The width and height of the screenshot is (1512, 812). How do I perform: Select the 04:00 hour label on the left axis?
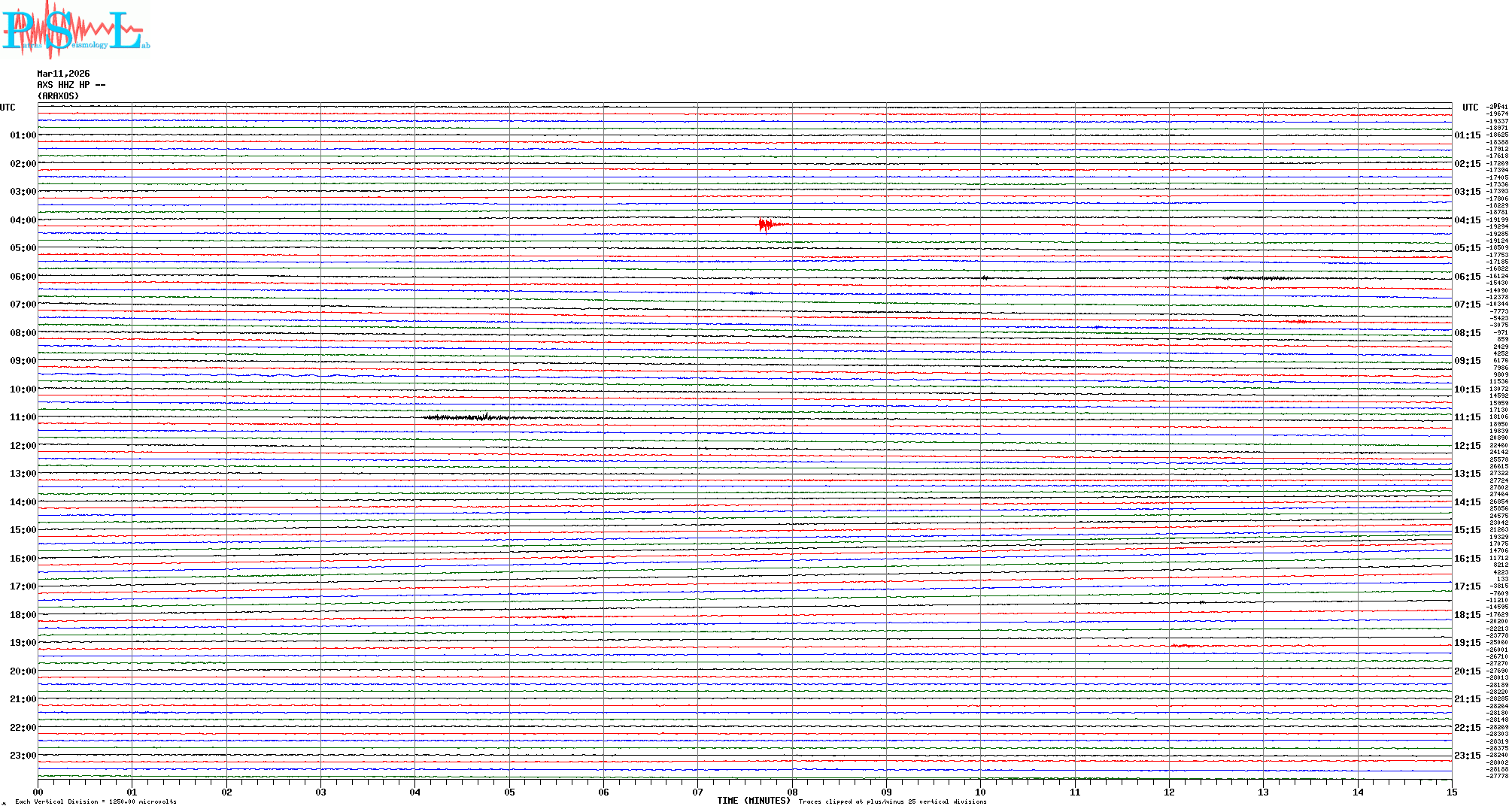pos(23,220)
